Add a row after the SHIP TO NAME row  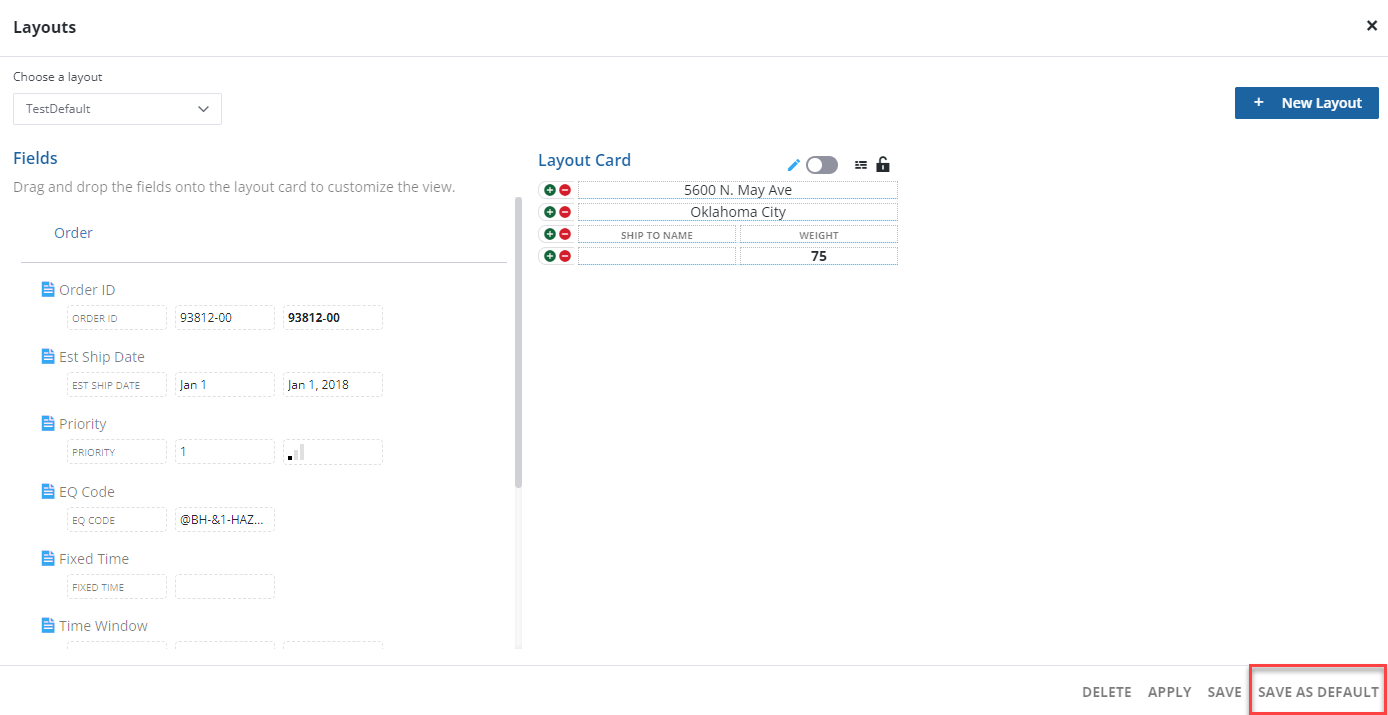(550, 234)
